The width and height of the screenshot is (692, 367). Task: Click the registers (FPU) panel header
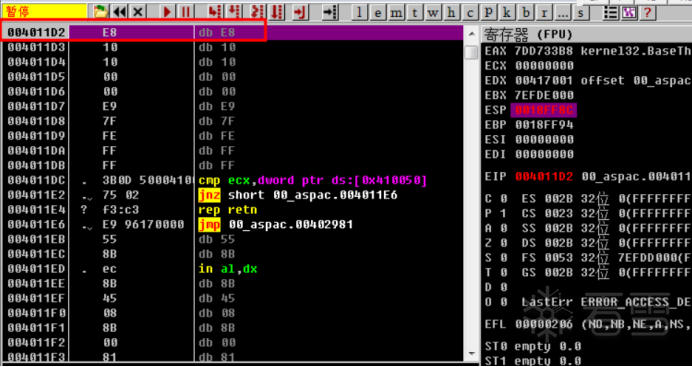coord(587,34)
